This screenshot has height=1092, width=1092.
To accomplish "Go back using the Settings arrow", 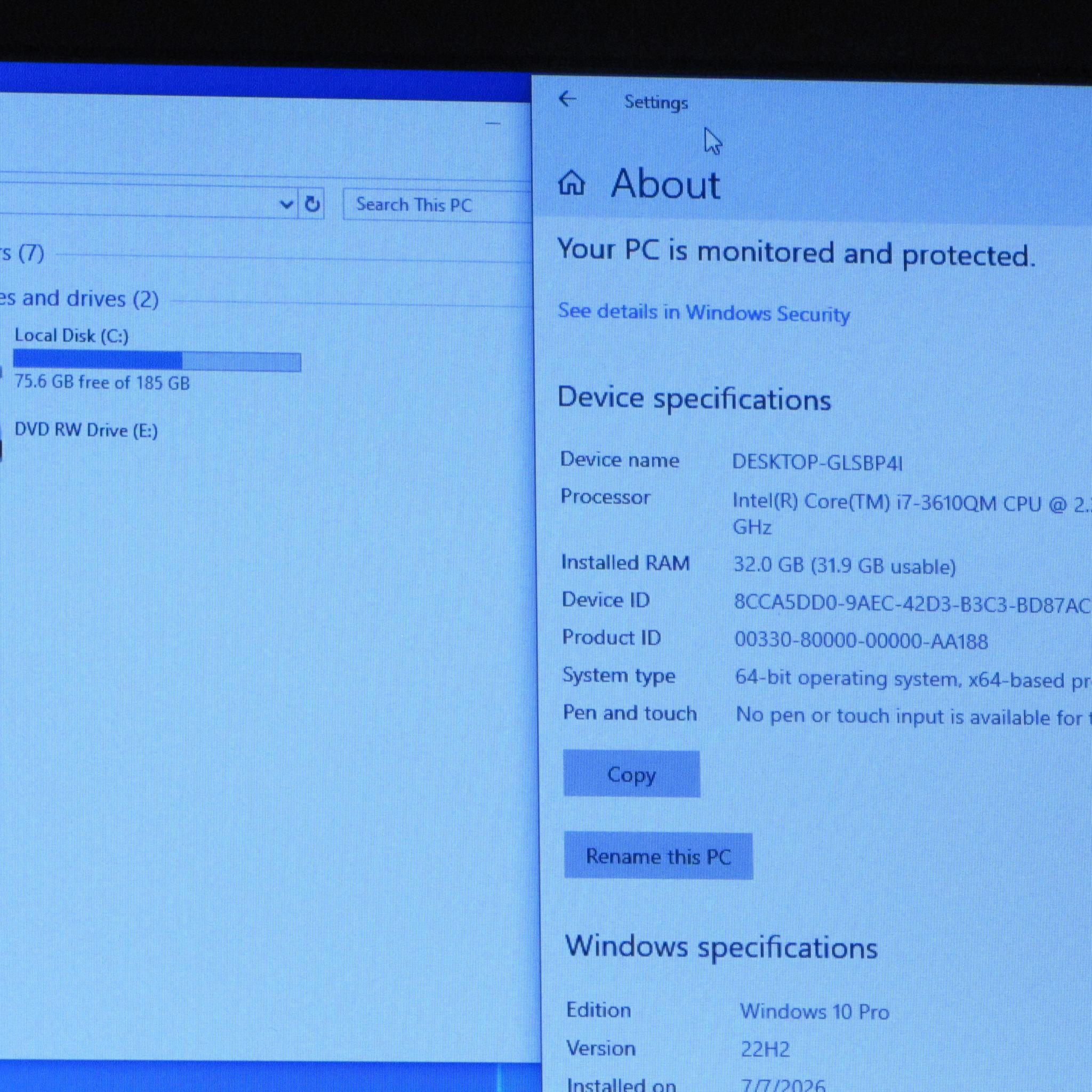I will [567, 99].
